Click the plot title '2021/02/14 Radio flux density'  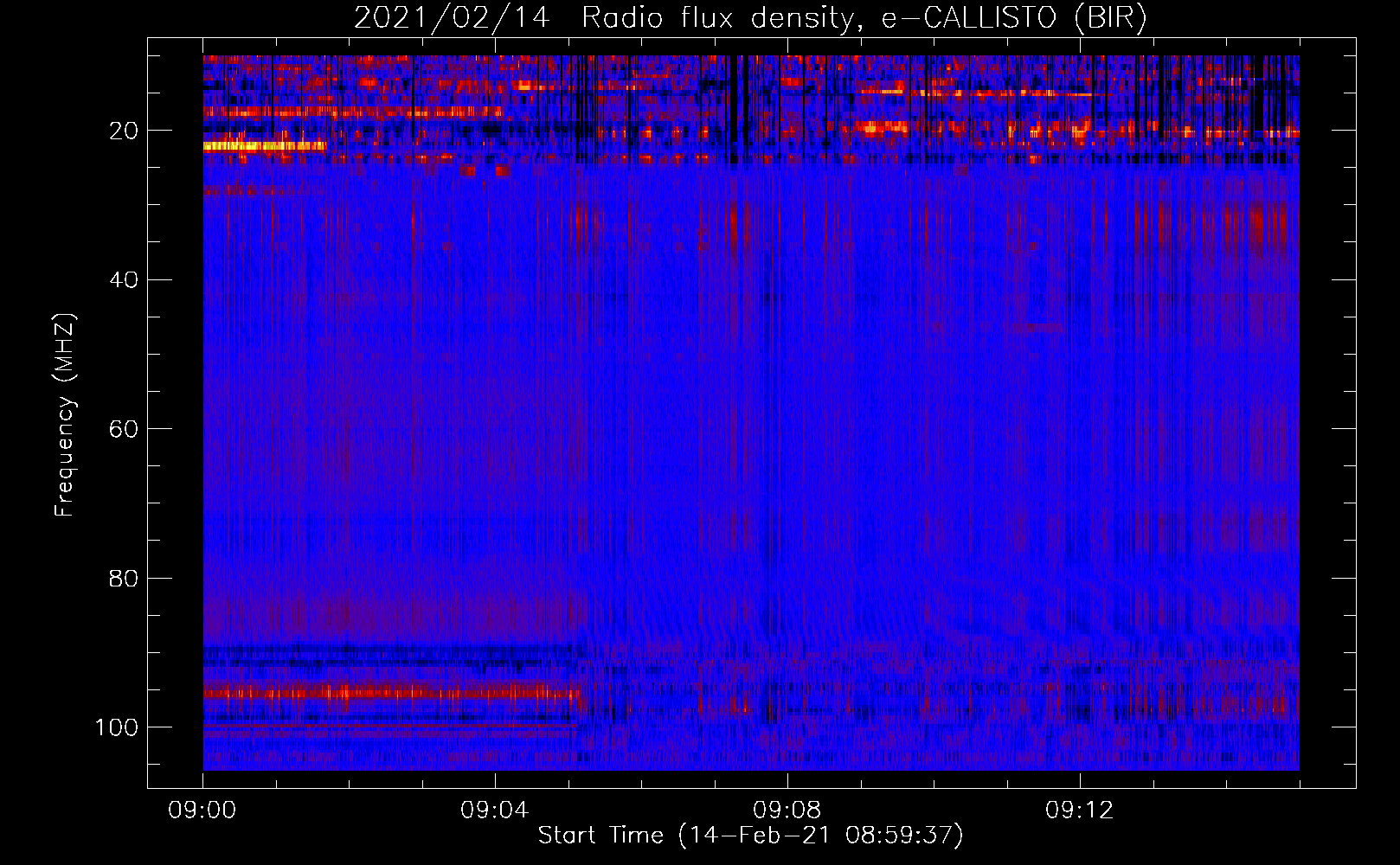point(749,18)
